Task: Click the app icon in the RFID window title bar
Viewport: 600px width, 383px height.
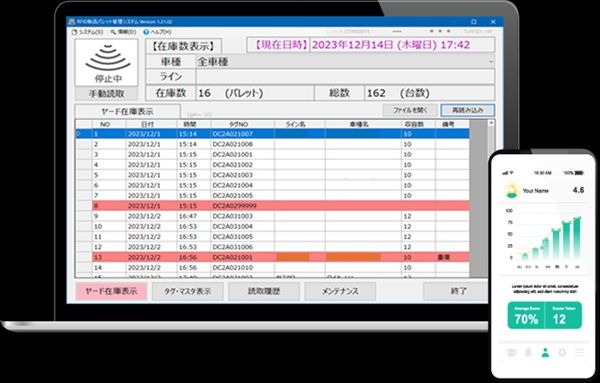Action: (x=72, y=22)
